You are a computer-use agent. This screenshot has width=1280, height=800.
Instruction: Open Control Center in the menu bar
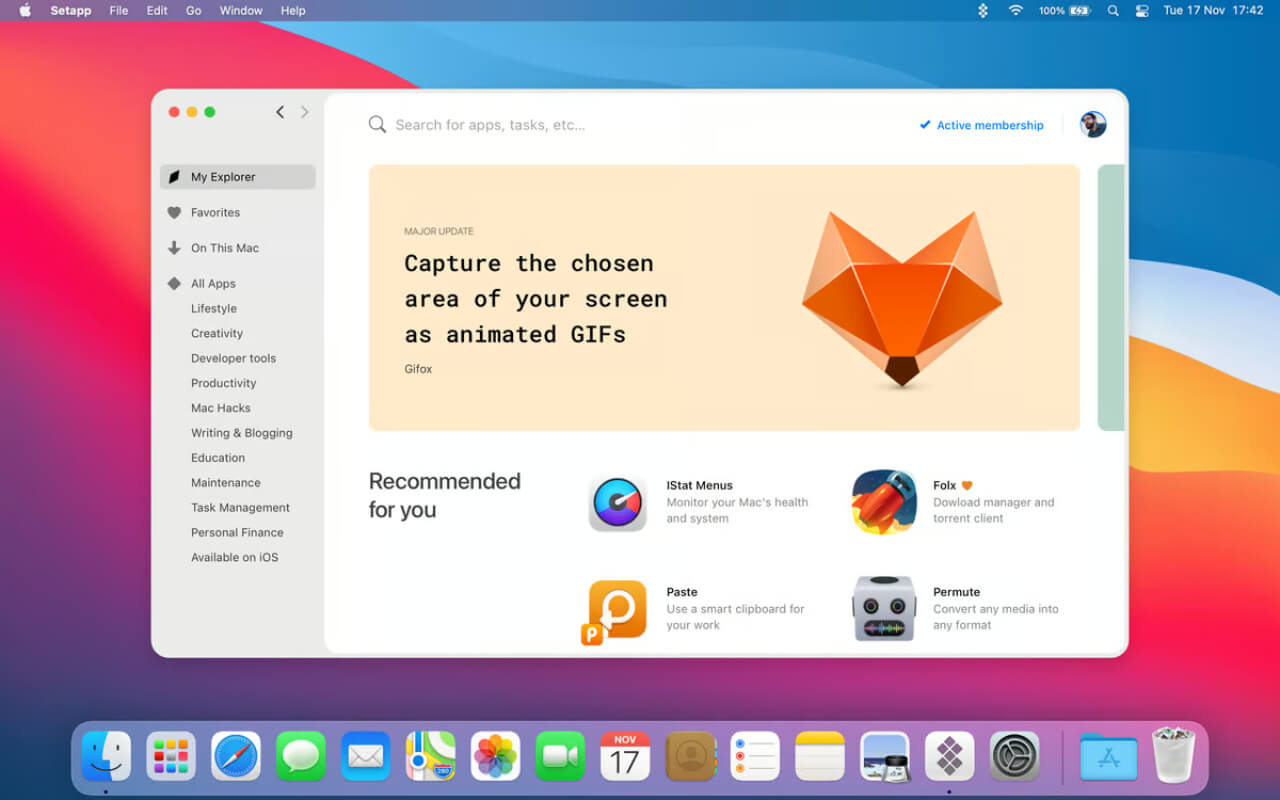(1142, 10)
